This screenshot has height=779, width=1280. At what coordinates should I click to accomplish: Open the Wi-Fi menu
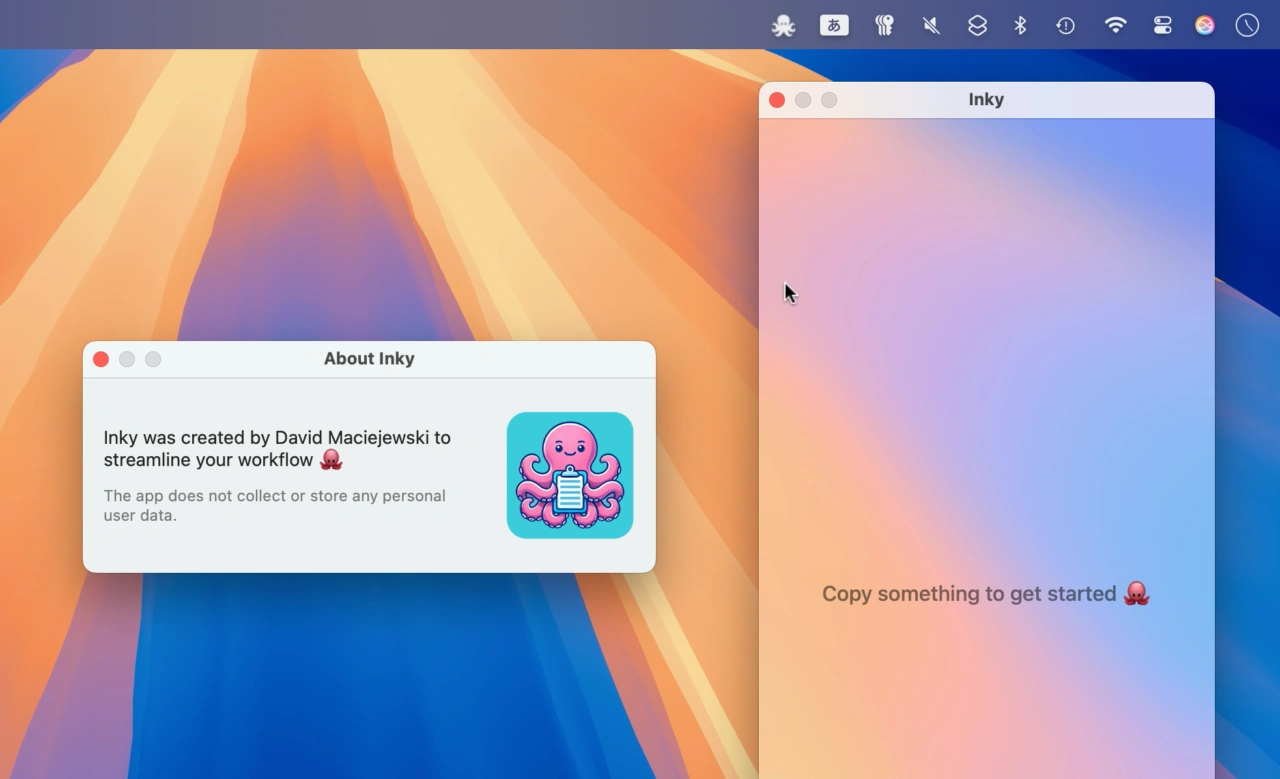pos(1116,26)
